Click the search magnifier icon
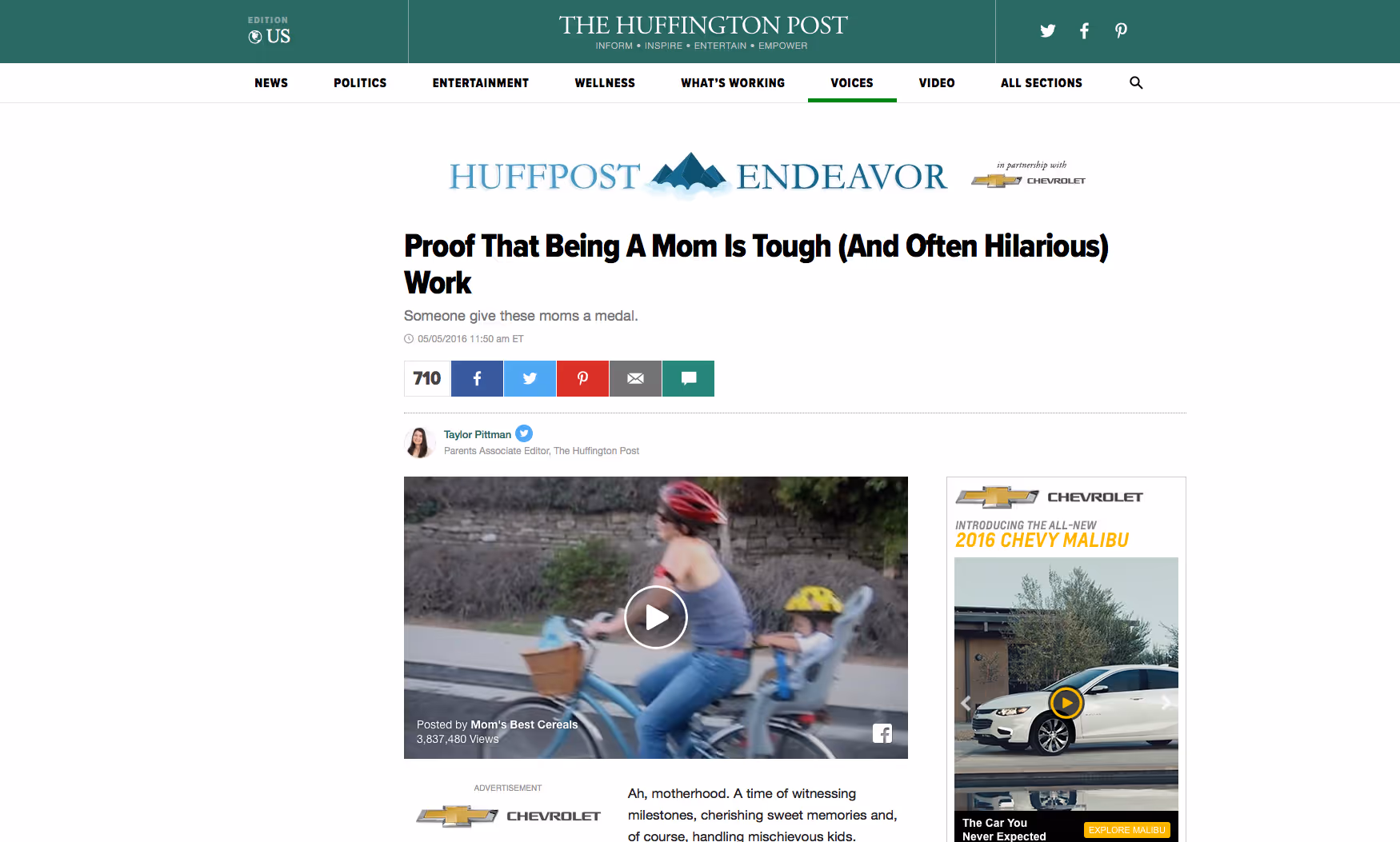 click(x=1136, y=82)
